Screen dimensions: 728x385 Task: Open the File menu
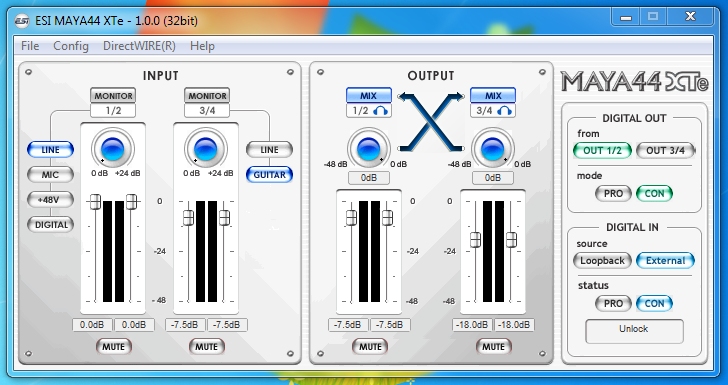[x=30, y=46]
